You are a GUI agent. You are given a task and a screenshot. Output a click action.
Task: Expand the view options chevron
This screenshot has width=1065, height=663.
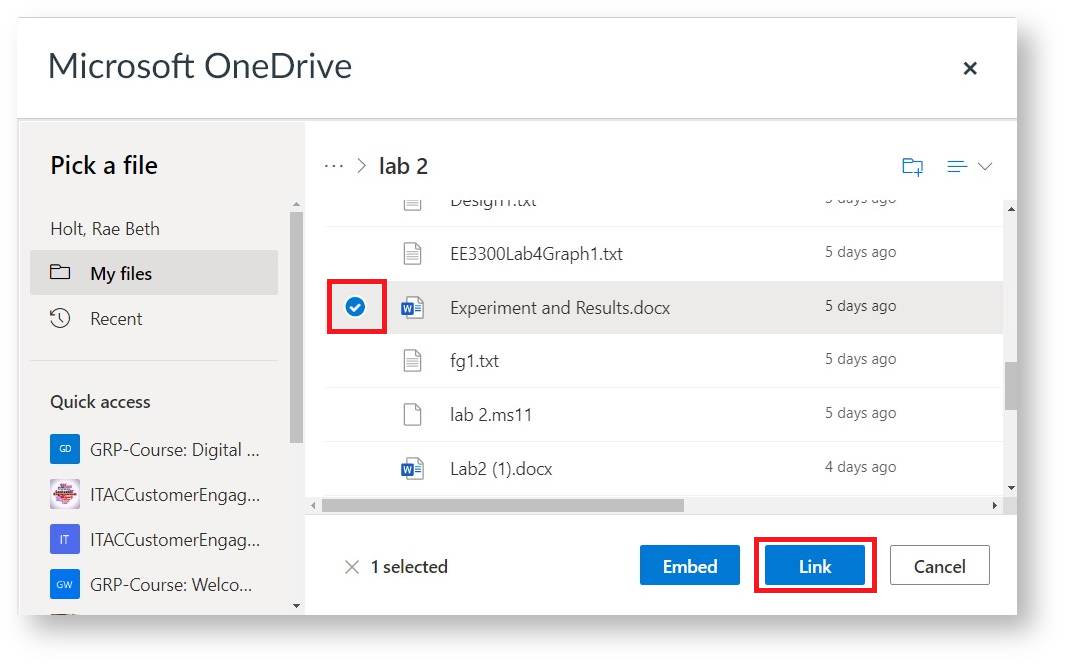pyautogui.click(x=984, y=167)
